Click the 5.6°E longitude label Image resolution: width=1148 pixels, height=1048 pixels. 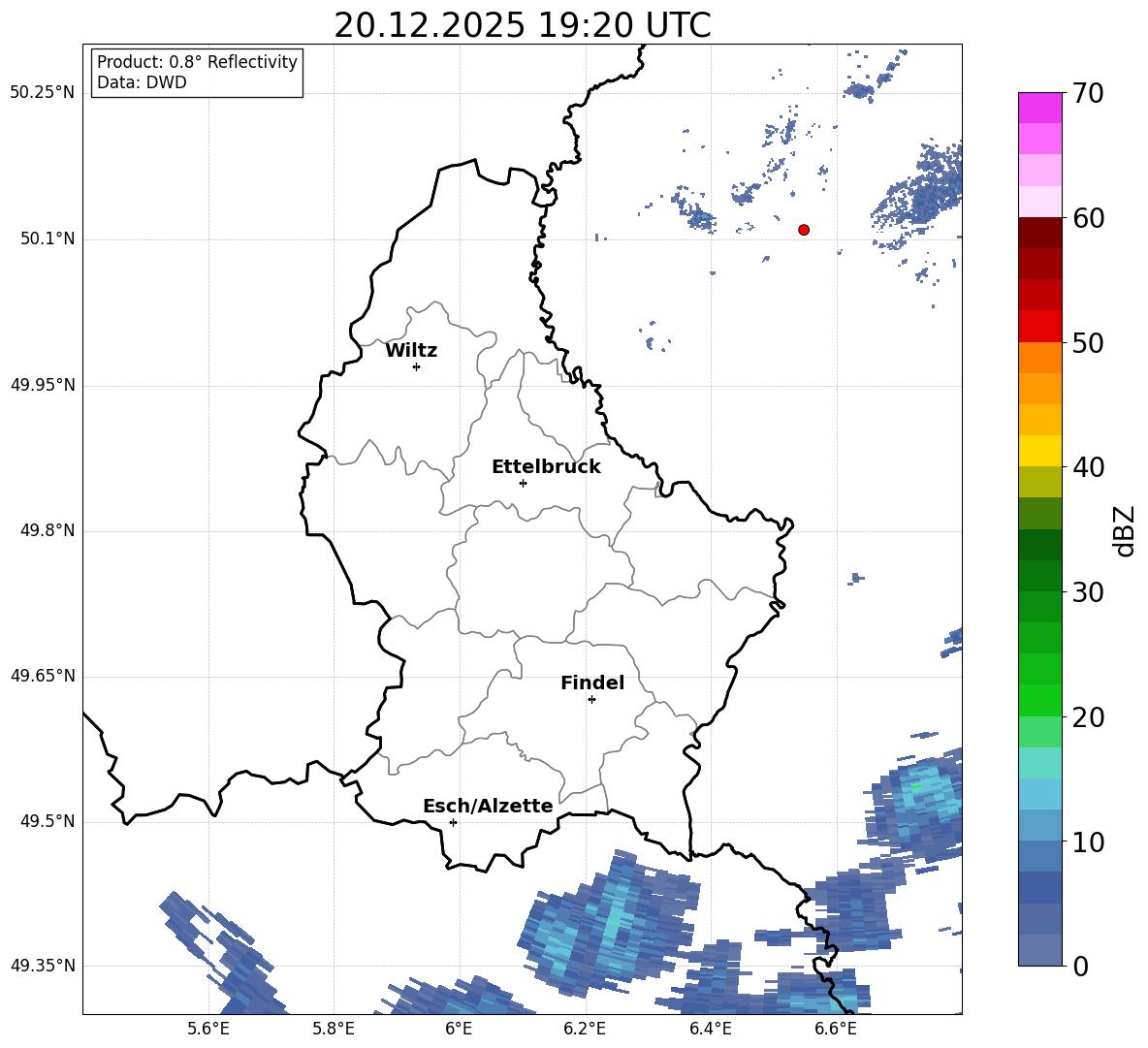(208, 1029)
